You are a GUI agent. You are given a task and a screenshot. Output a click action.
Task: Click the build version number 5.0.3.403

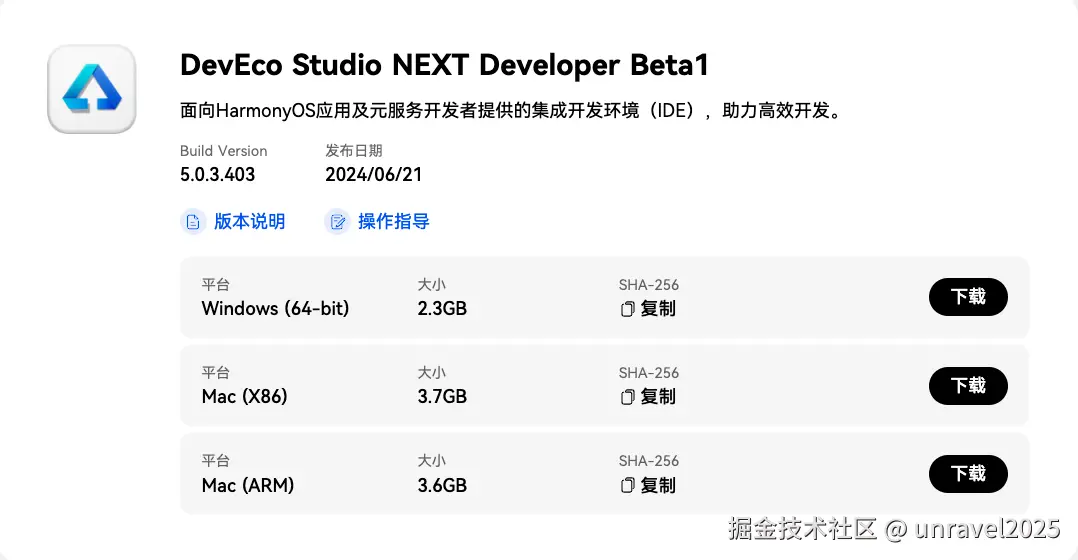coord(217,174)
